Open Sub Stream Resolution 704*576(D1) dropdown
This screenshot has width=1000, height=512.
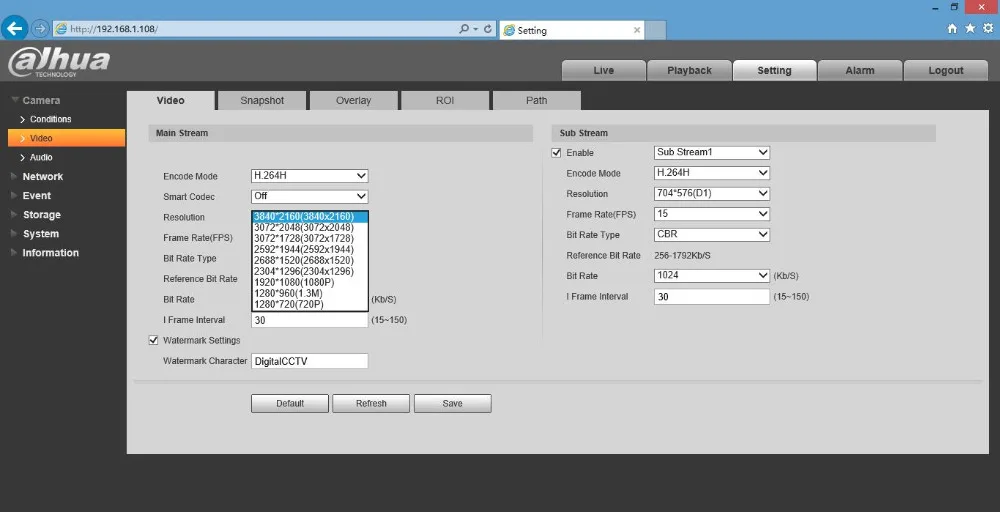(712, 193)
